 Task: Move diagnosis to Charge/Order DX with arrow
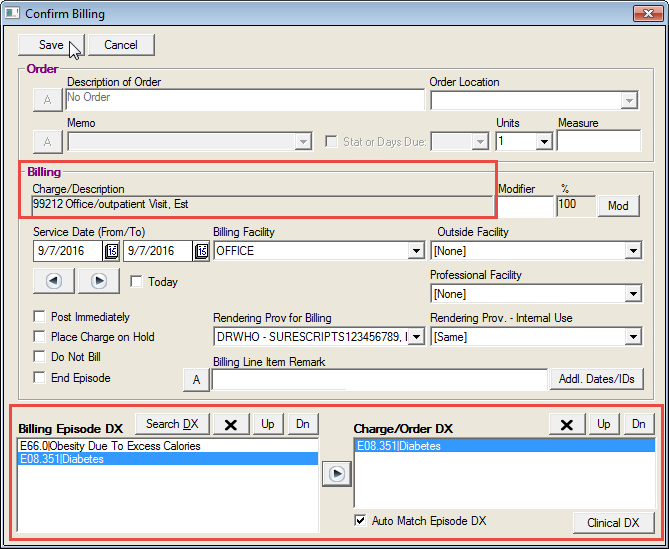pos(336,473)
